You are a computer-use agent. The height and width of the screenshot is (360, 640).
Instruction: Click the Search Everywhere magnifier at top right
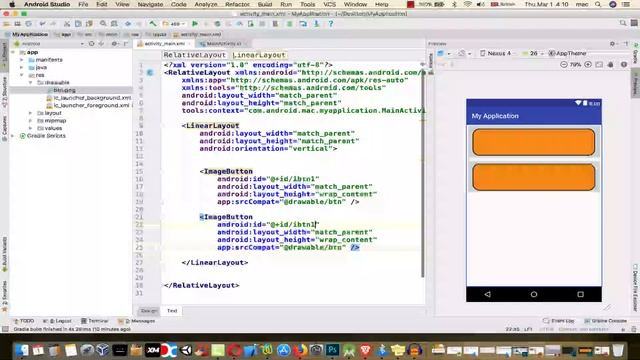[x=623, y=23]
